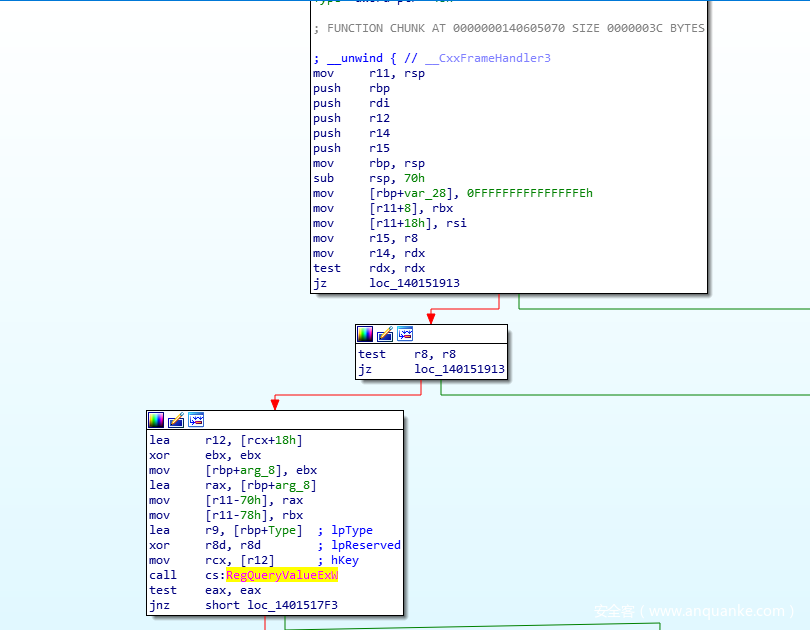
Task: Click the lpReserved comment
Action: (x=358, y=545)
